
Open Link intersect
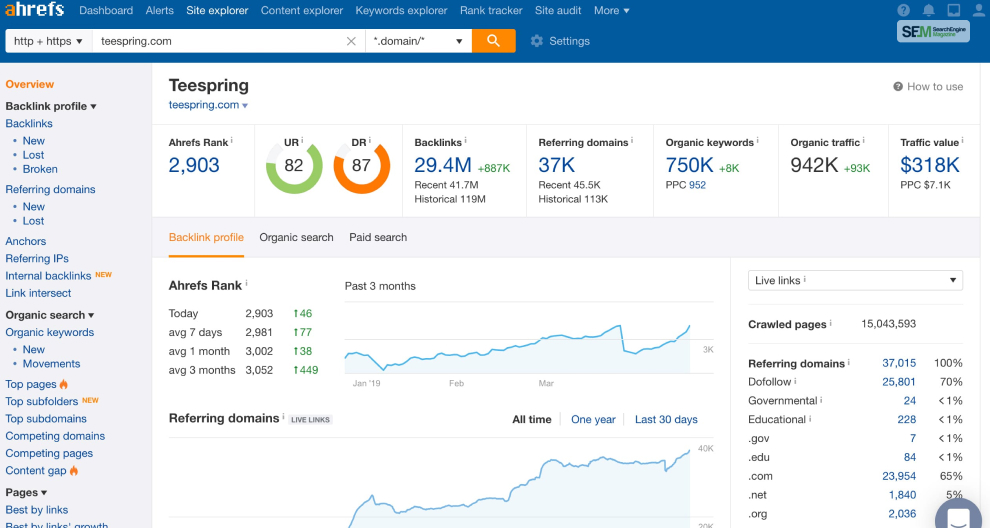click(38, 293)
